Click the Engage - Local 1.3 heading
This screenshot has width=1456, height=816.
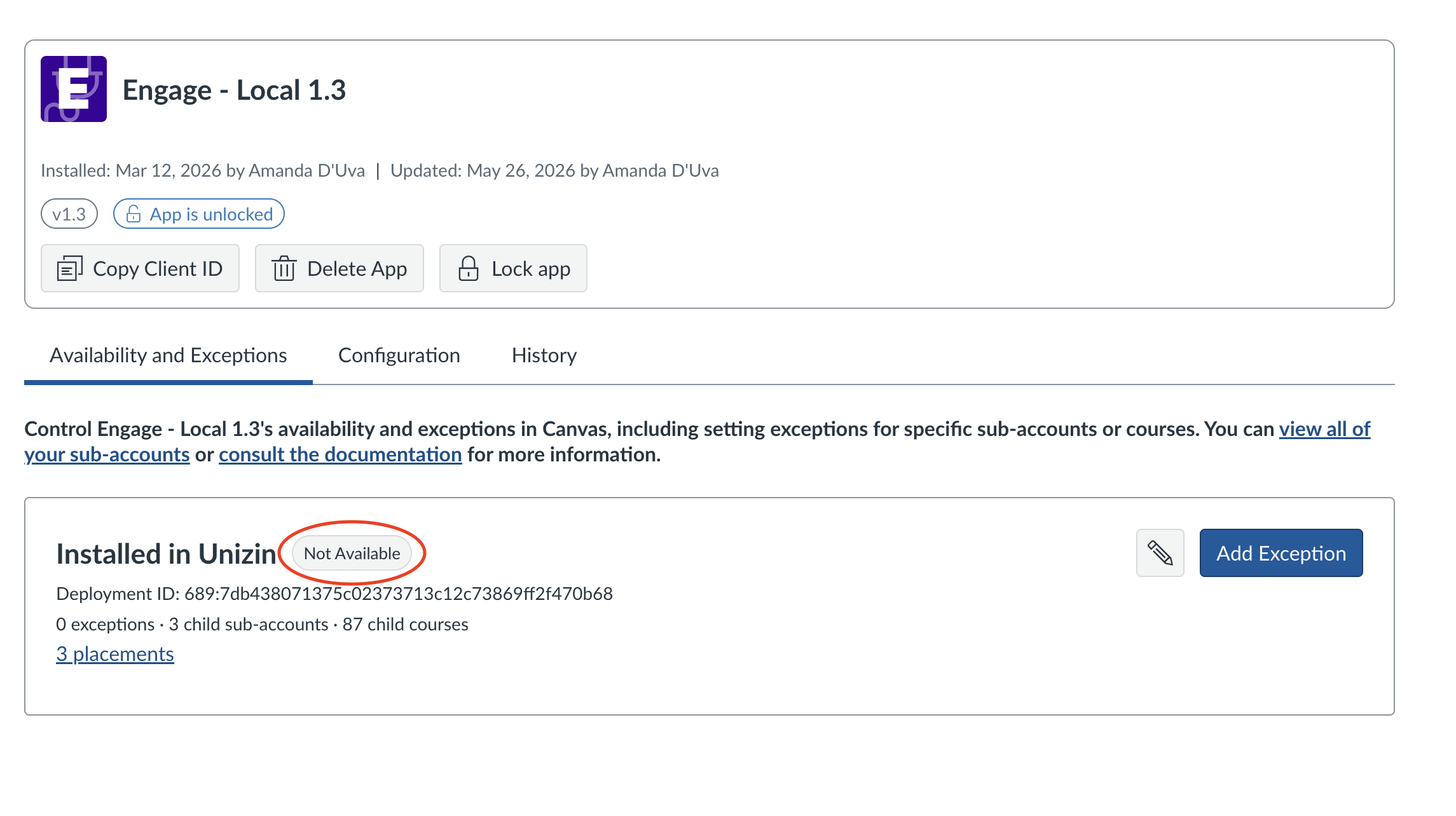click(x=234, y=90)
